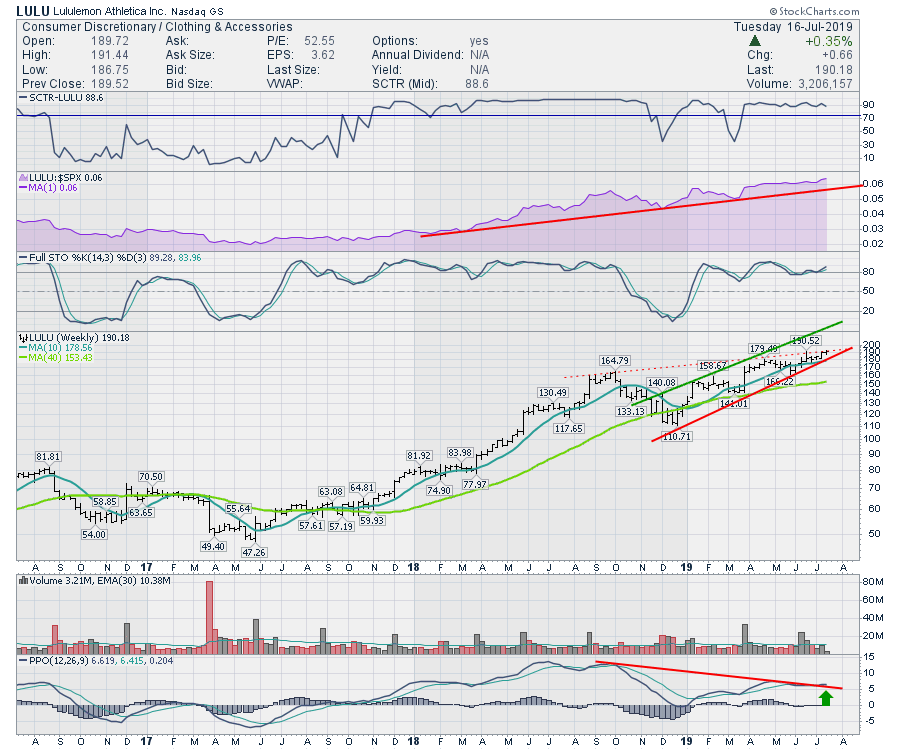Click the Last price value in the header
Viewport: 900px width, 750px height.
[x=834, y=69]
